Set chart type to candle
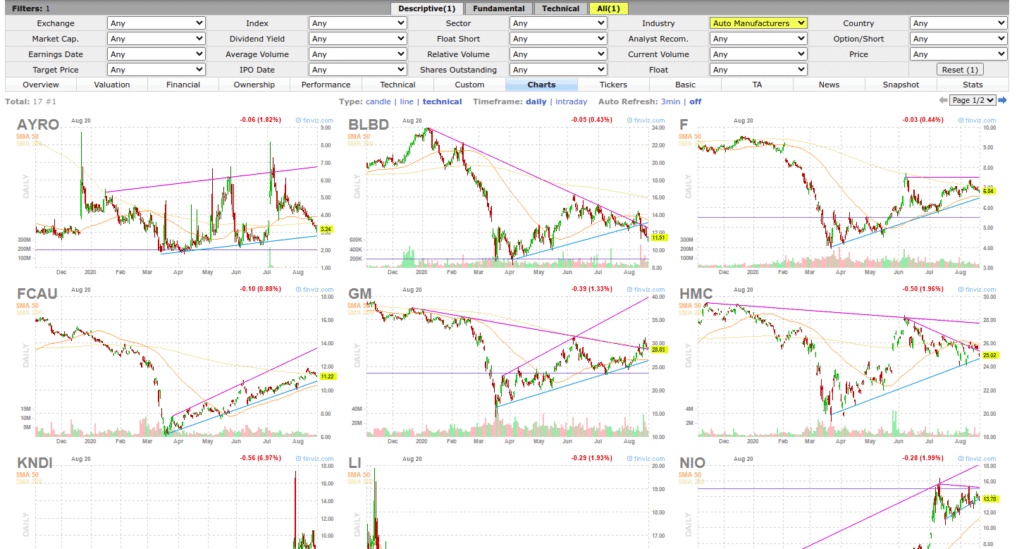 [x=378, y=102]
